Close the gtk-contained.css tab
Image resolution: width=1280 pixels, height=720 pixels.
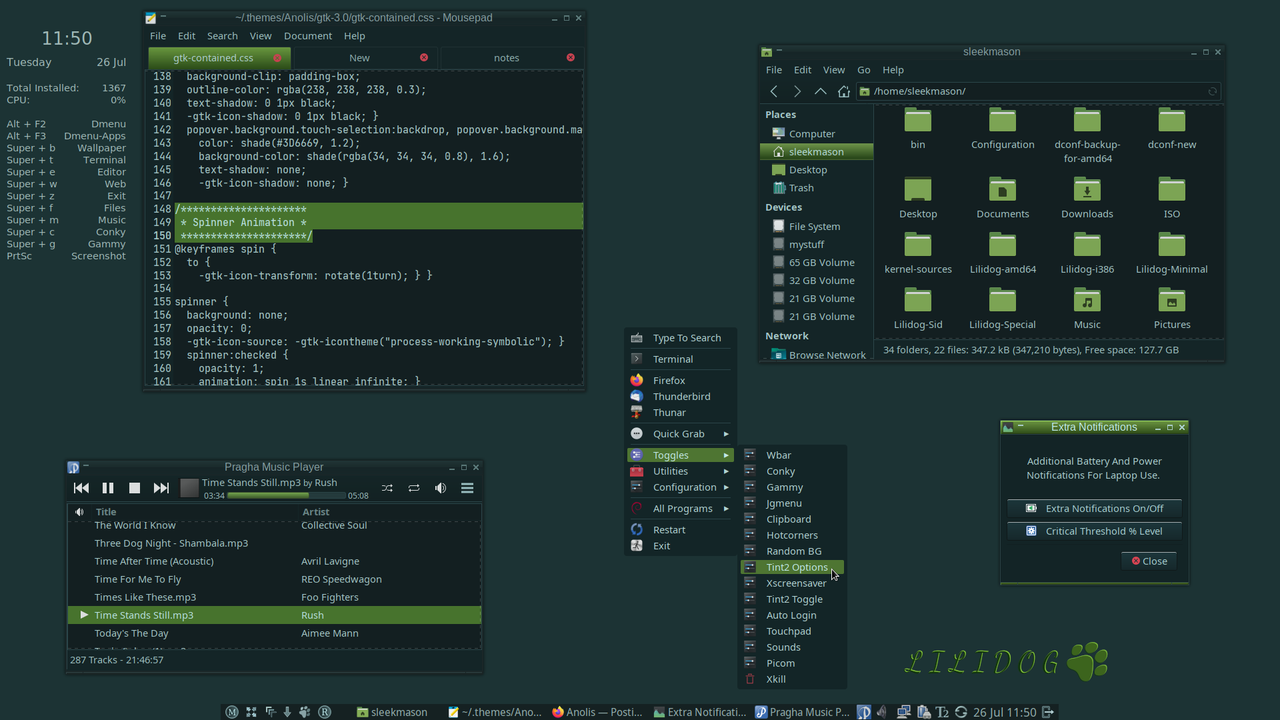[277, 57]
